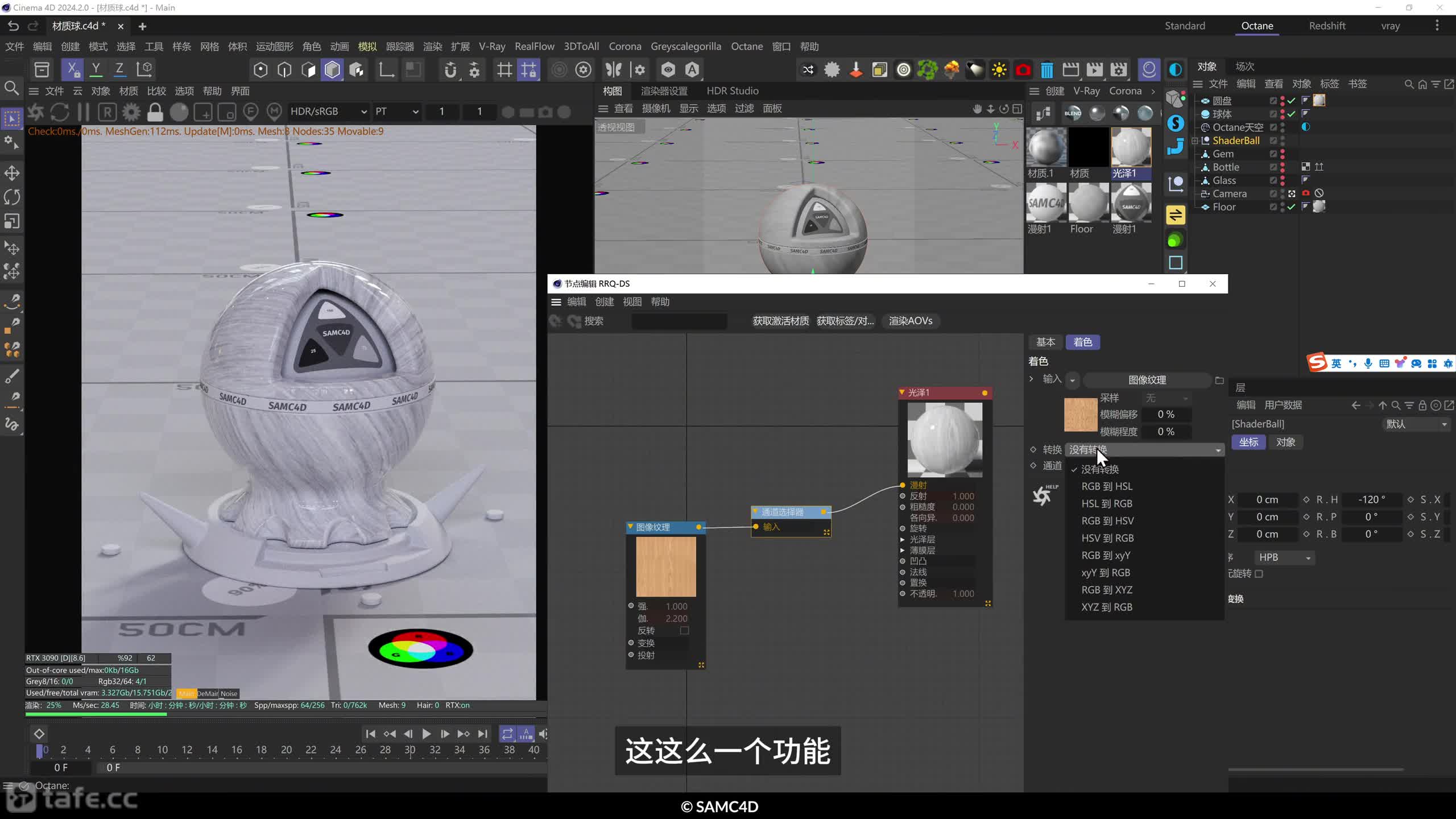
Task: Toggle Y axis lock icon
Action: click(96, 69)
